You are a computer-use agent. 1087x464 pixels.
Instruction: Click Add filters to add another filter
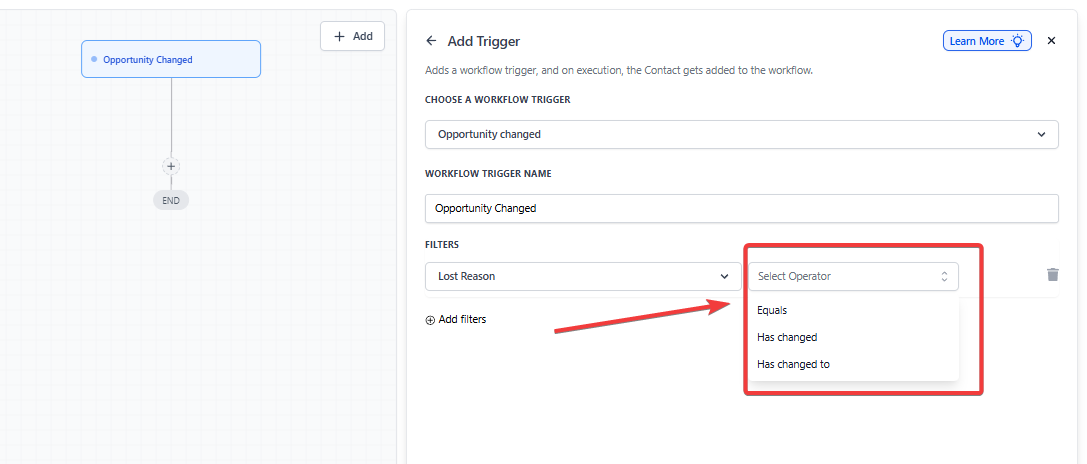[x=461, y=320]
